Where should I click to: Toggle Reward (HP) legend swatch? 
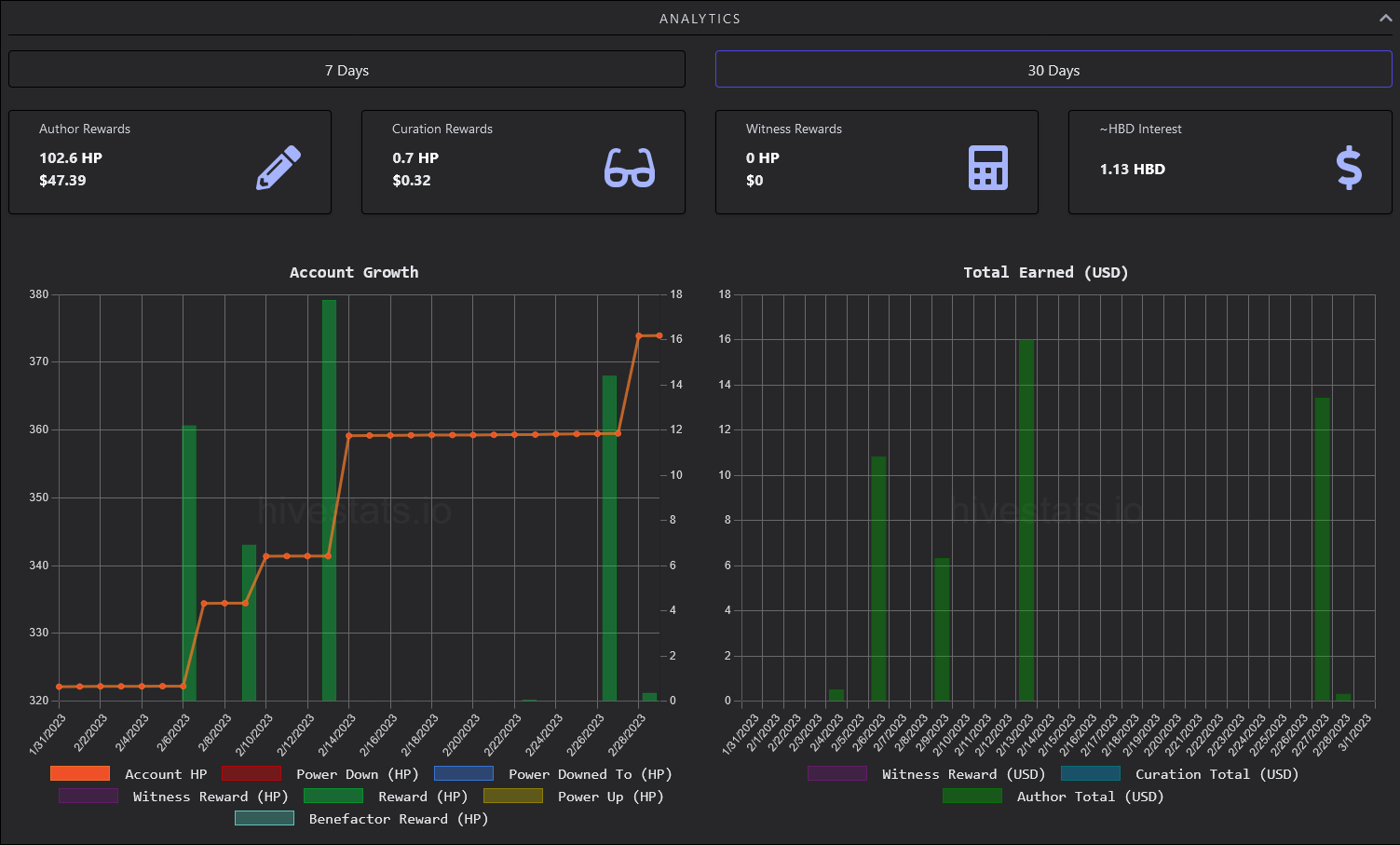pos(333,796)
